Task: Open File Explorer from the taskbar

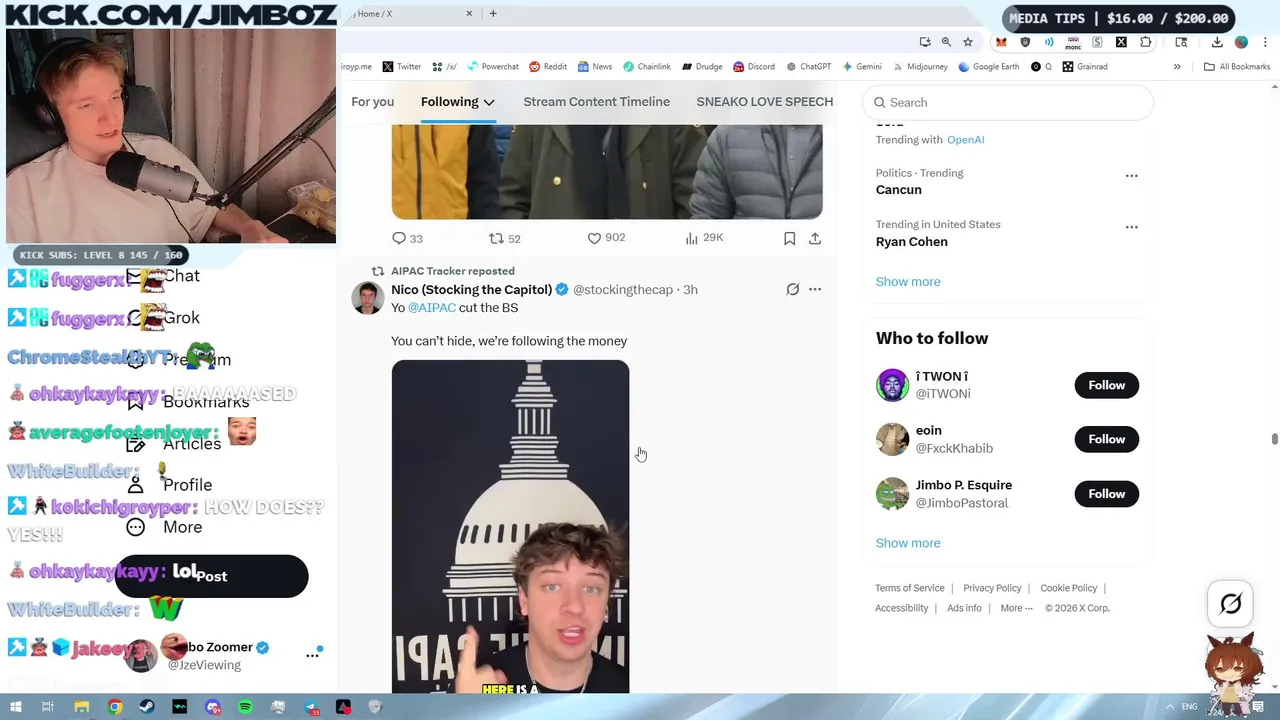Action: click(82, 707)
